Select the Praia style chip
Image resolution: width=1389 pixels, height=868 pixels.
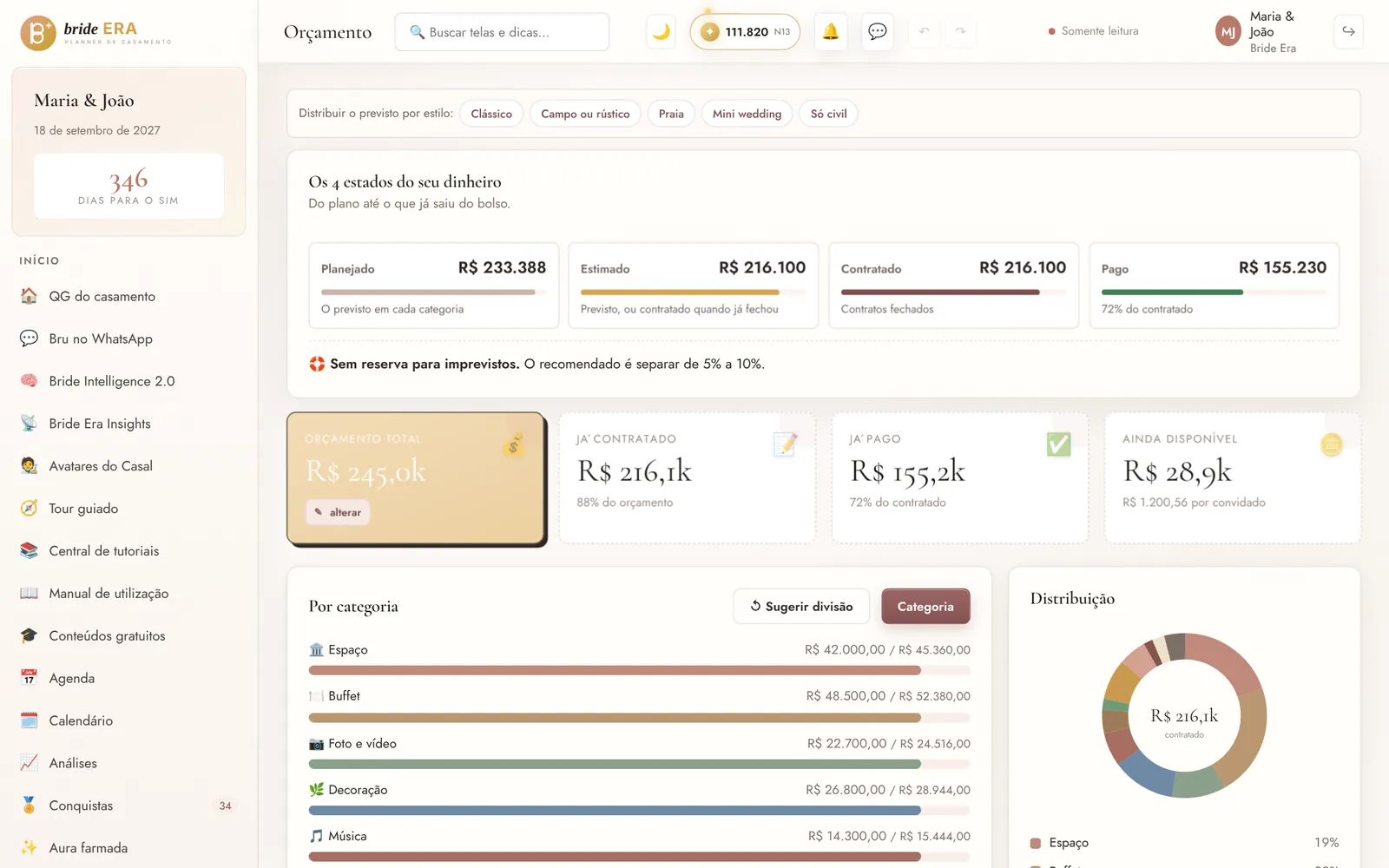(671, 114)
